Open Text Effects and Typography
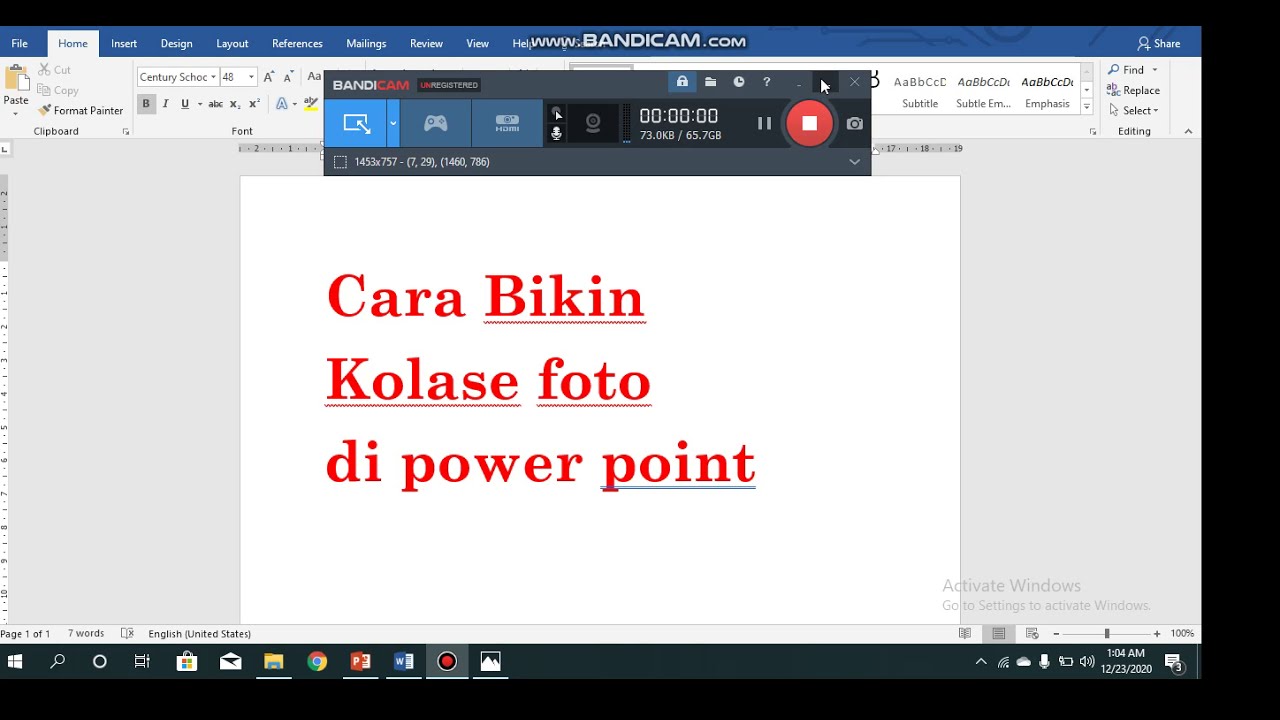The height and width of the screenshot is (720, 1280). [x=282, y=104]
